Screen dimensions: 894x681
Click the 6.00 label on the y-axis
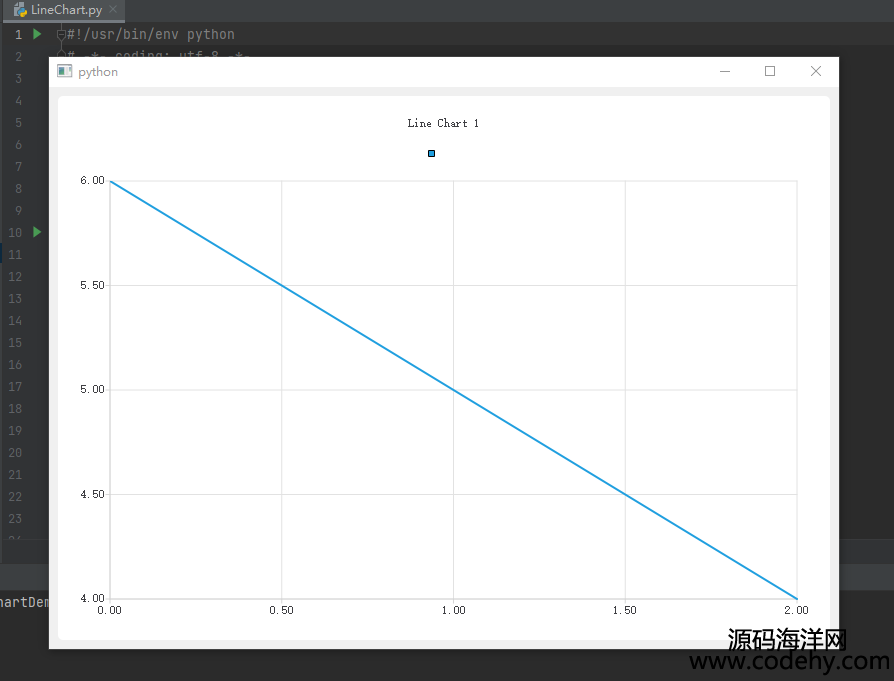coord(92,180)
